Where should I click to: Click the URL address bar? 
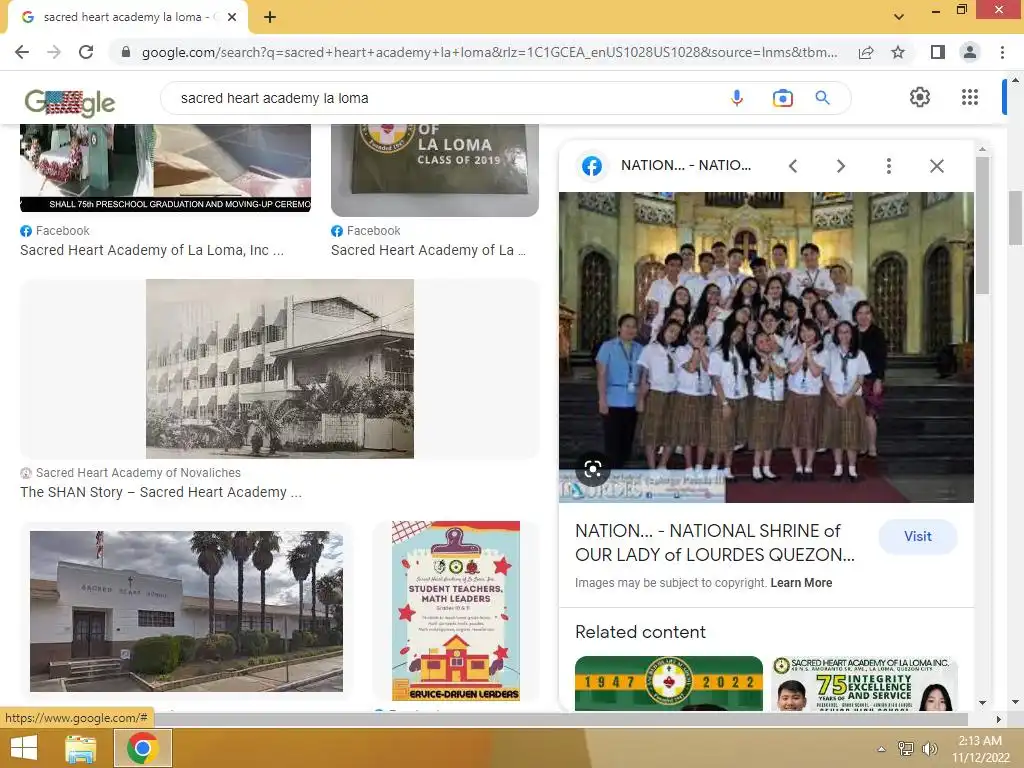click(x=488, y=52)
